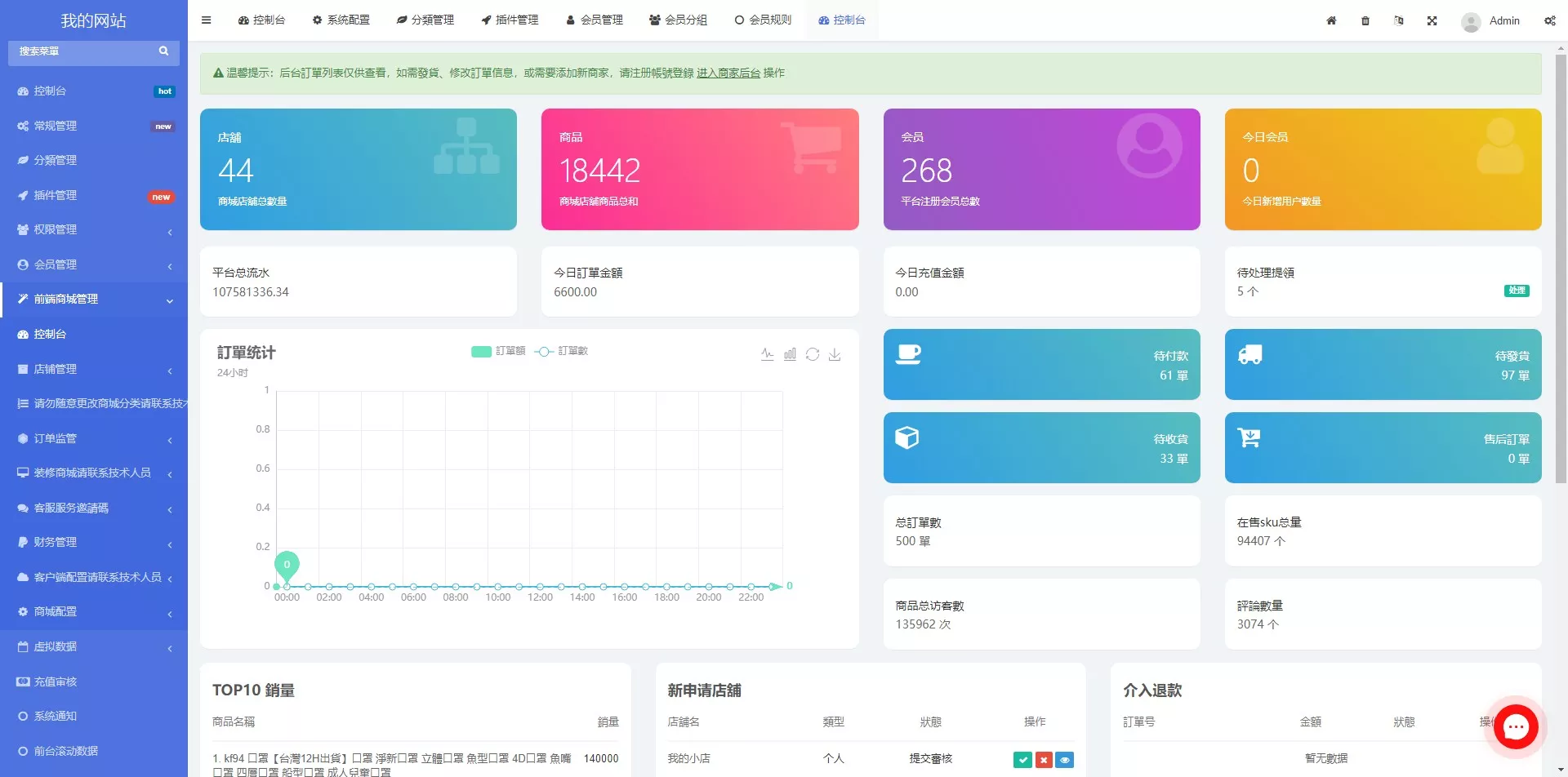Open the 插件管理 top navigation item
Image resolution: width=1568 pixels, height=777 pixels.
coord(510,20)
